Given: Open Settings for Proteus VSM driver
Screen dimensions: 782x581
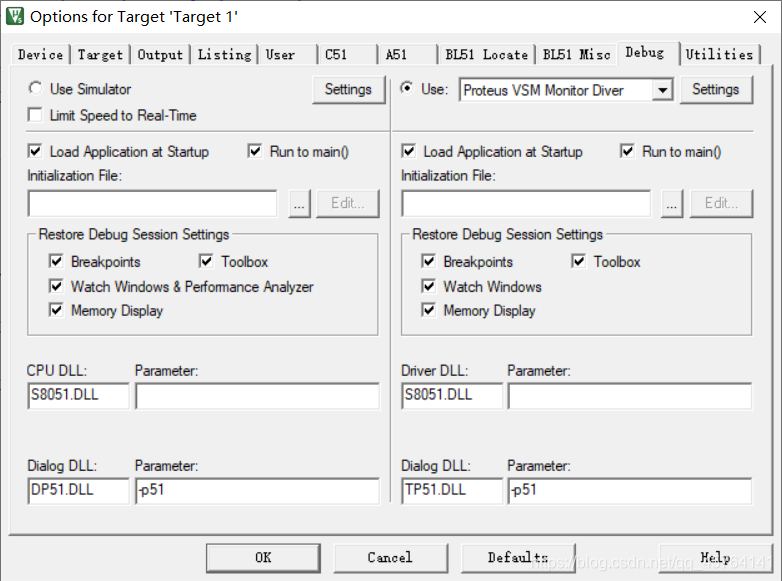Looking at the screenshot, I should point(716,90).
